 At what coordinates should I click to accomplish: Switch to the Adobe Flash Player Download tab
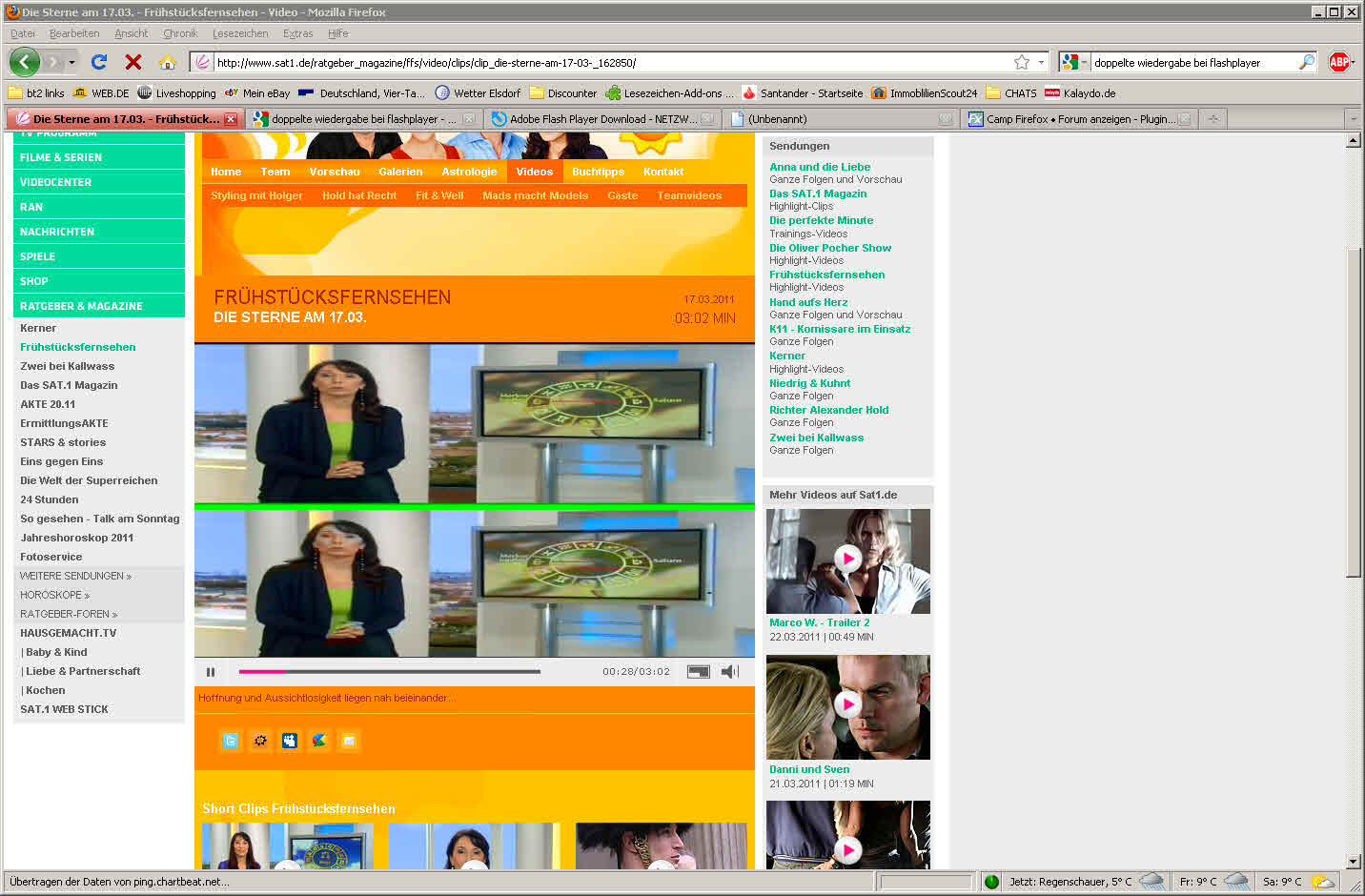coord(602,119)
